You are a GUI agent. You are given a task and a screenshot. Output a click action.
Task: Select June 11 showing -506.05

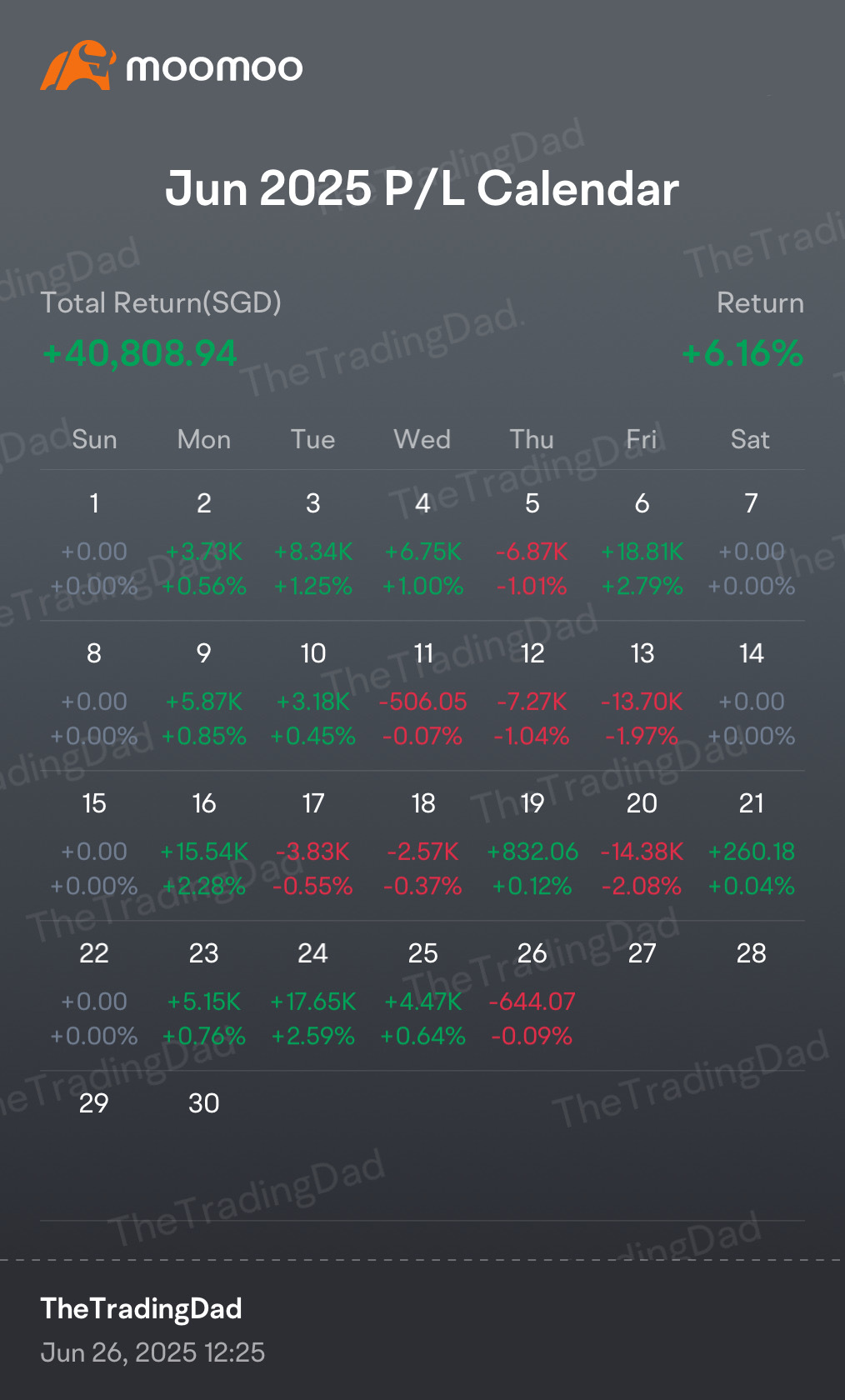[422, 695]
